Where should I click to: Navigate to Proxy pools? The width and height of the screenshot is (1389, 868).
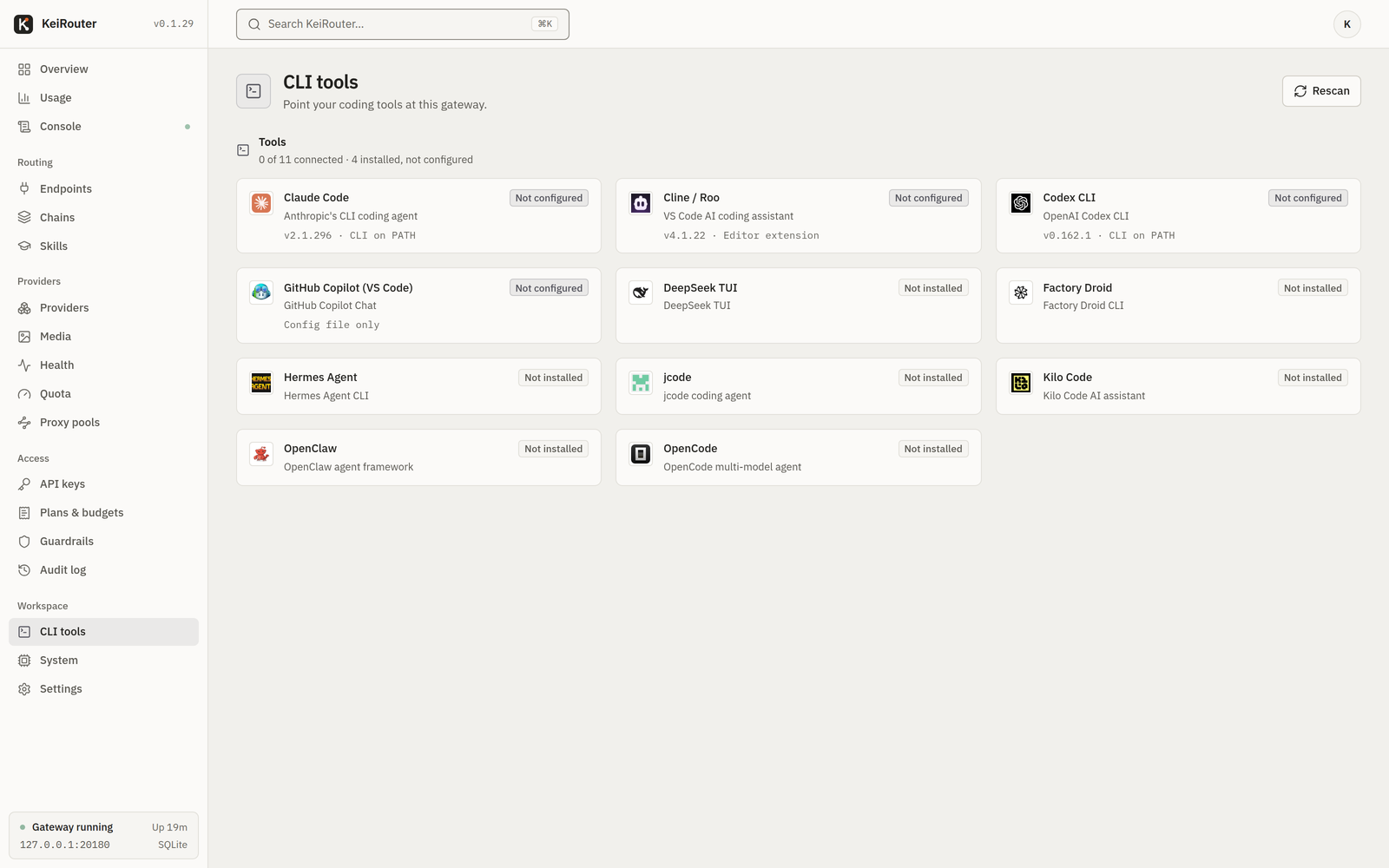pos(103,423)
